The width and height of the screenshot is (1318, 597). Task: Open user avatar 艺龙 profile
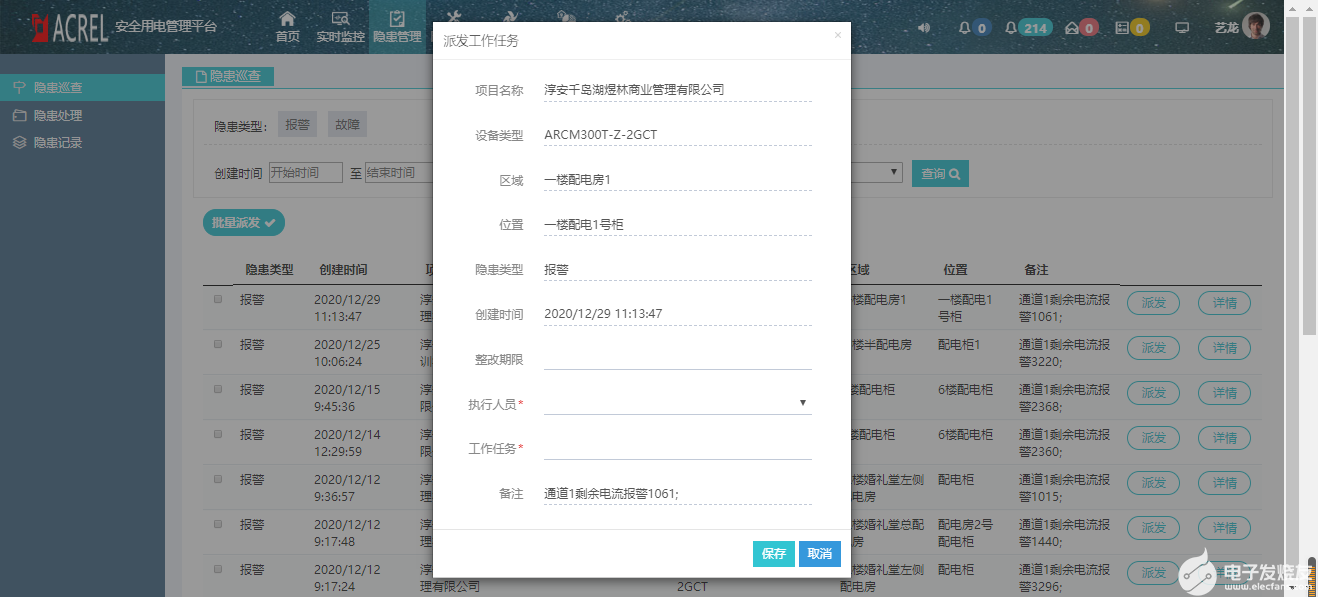tap(1242, 27)
